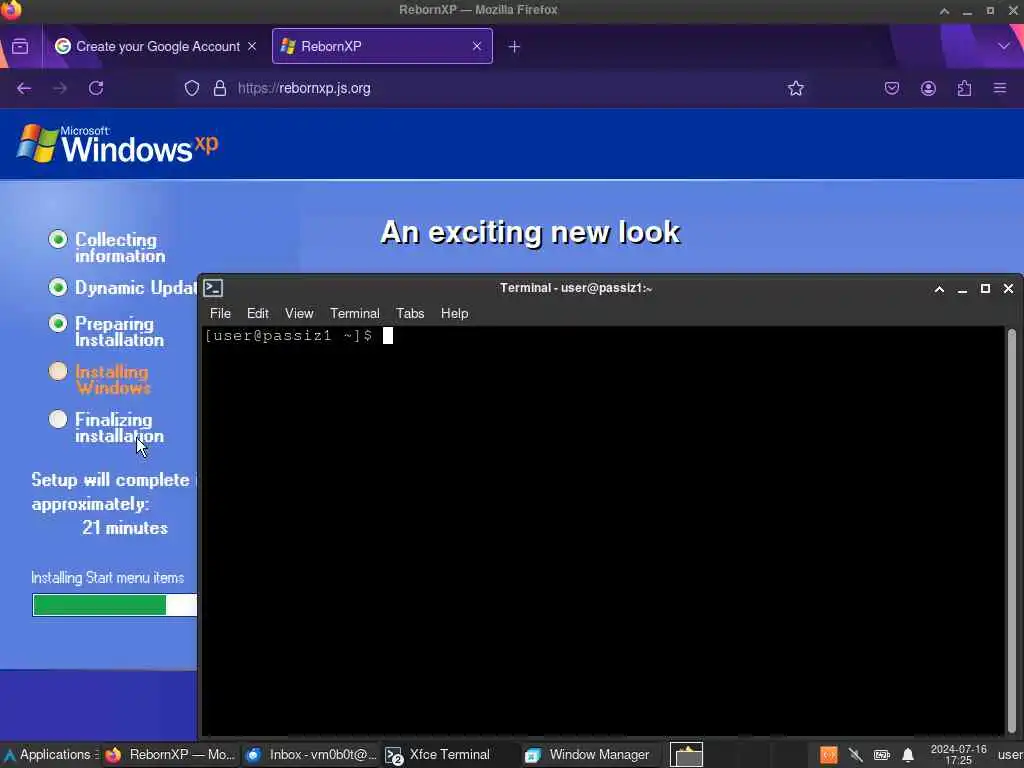Open the notifications bell icon

(908, 755)
